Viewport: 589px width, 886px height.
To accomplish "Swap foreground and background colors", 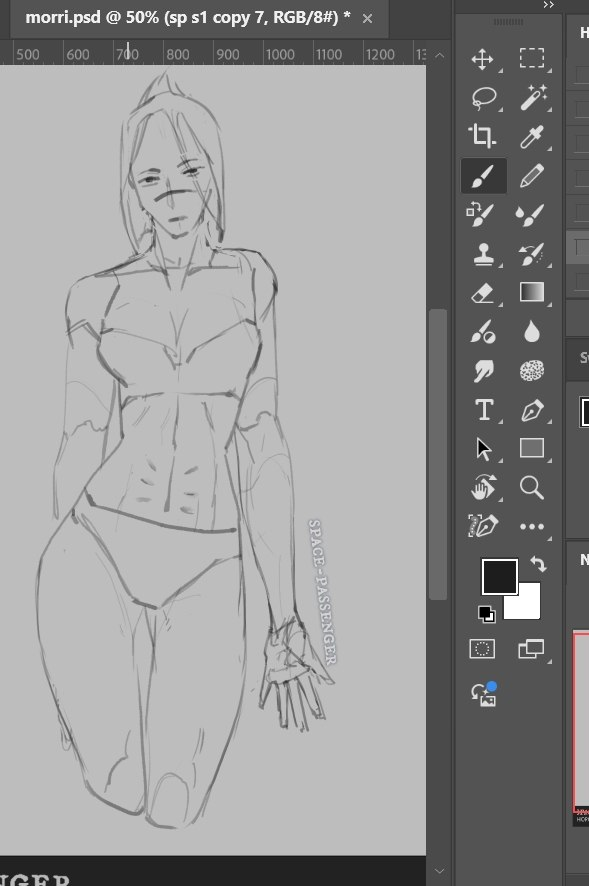I will point(538,563).
